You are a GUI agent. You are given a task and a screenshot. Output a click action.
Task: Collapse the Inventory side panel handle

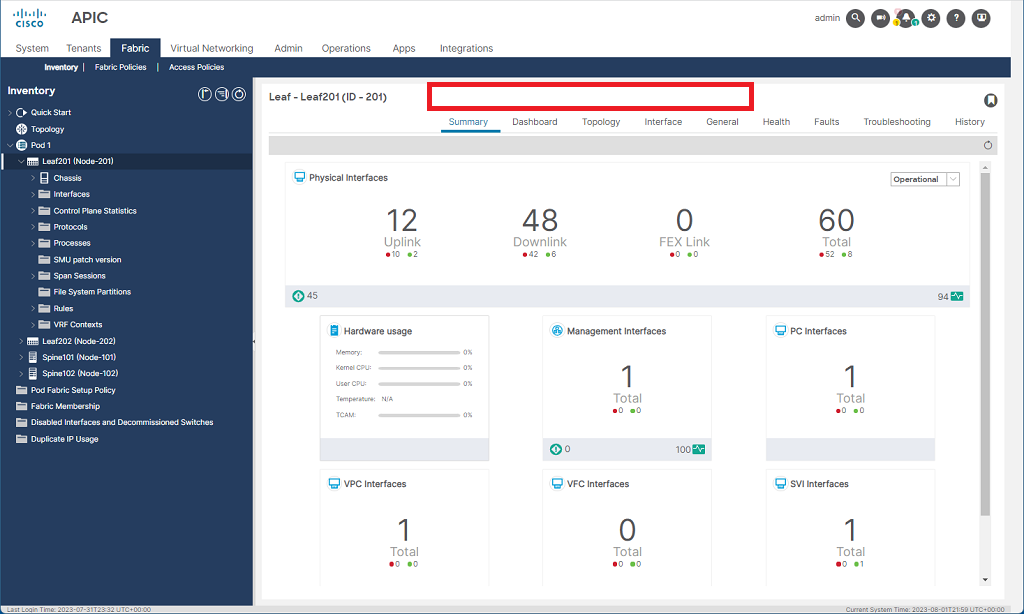pos(254,341)
